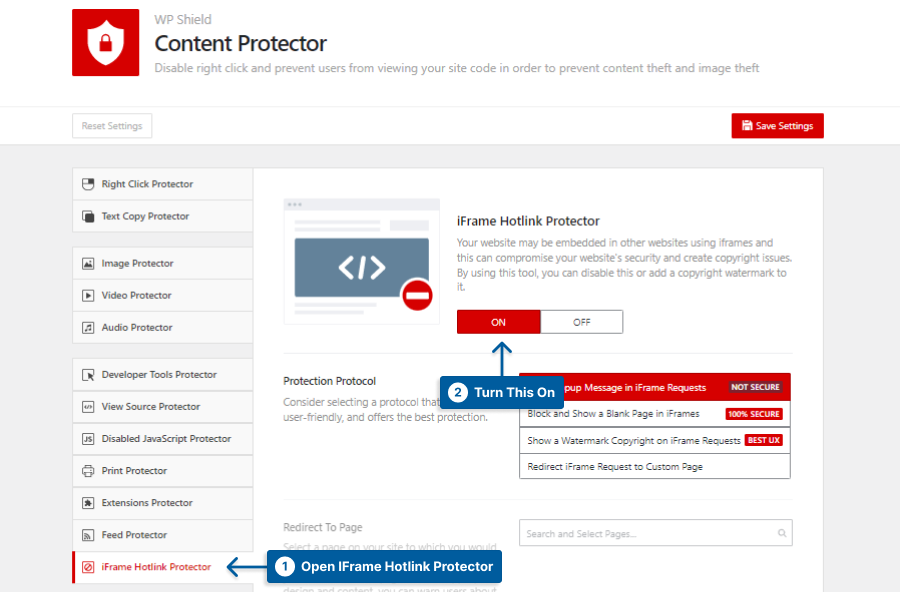Screen dimensions: 900x592
Task: Select Block and Show a Blank Page option
Action: 613,413
